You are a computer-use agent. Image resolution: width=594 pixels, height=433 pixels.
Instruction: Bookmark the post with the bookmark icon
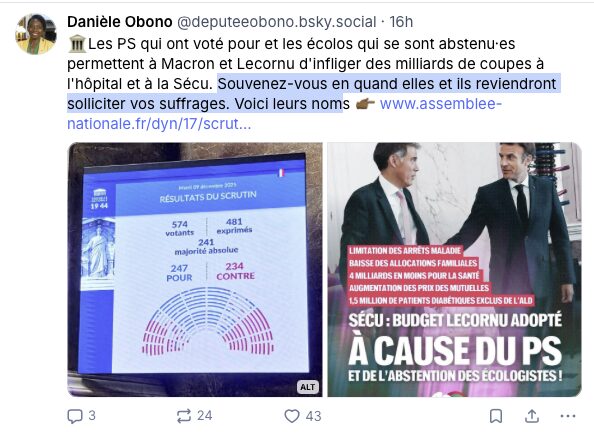496,416
